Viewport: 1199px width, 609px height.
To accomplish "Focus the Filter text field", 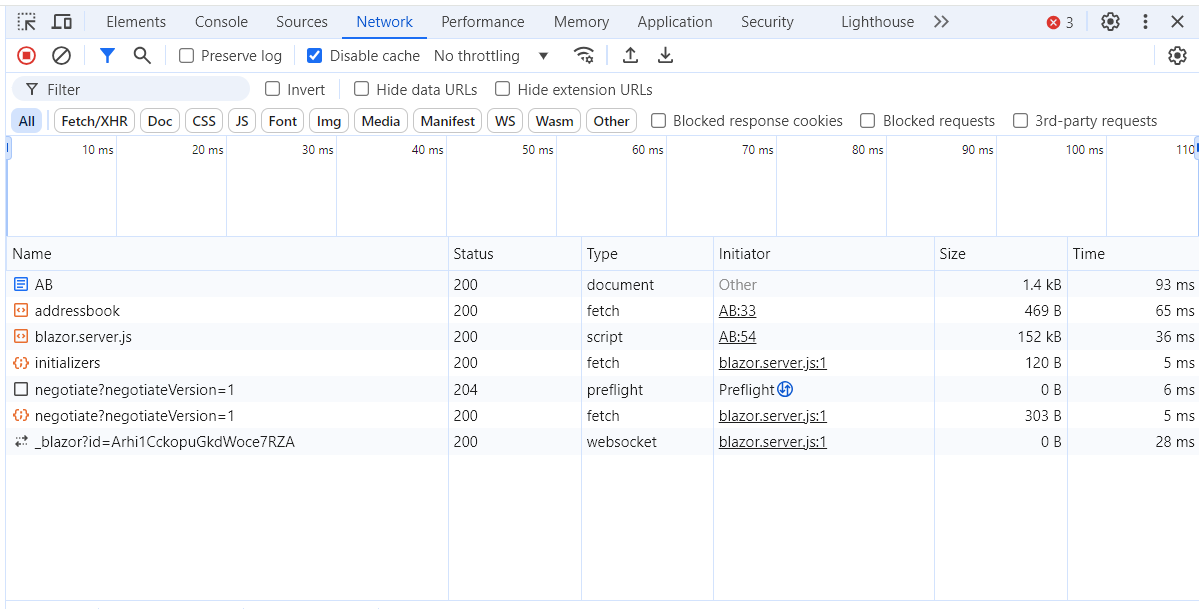I will point(131,90).
